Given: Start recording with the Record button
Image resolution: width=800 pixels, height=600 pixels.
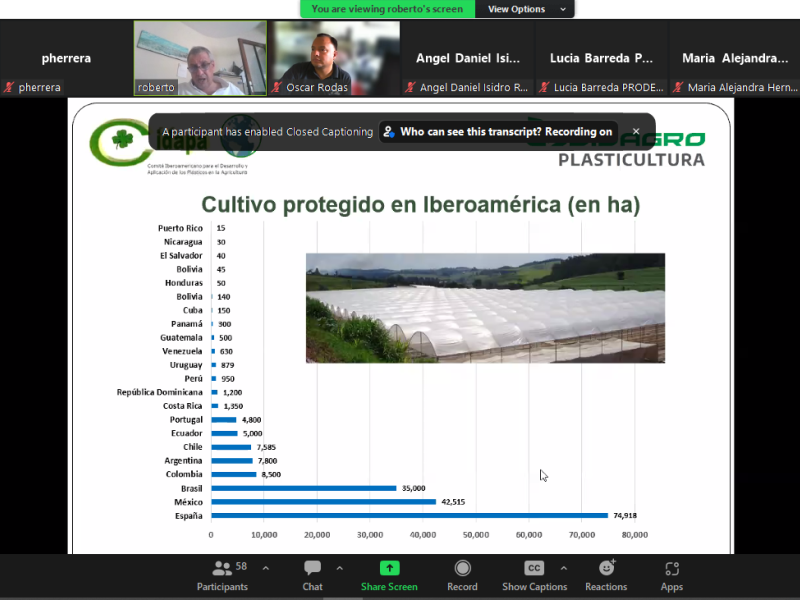Looking at the screenshot, I should coord(462,574).
